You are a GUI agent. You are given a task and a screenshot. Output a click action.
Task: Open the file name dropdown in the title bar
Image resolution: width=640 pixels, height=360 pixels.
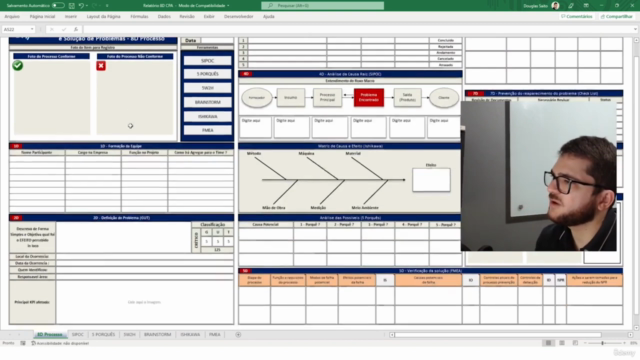tap(228, 6)
